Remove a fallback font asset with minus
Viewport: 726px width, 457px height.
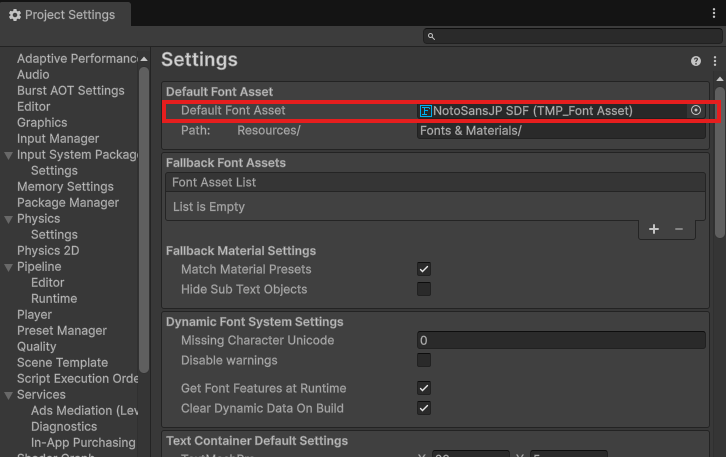tap(678, 229)
